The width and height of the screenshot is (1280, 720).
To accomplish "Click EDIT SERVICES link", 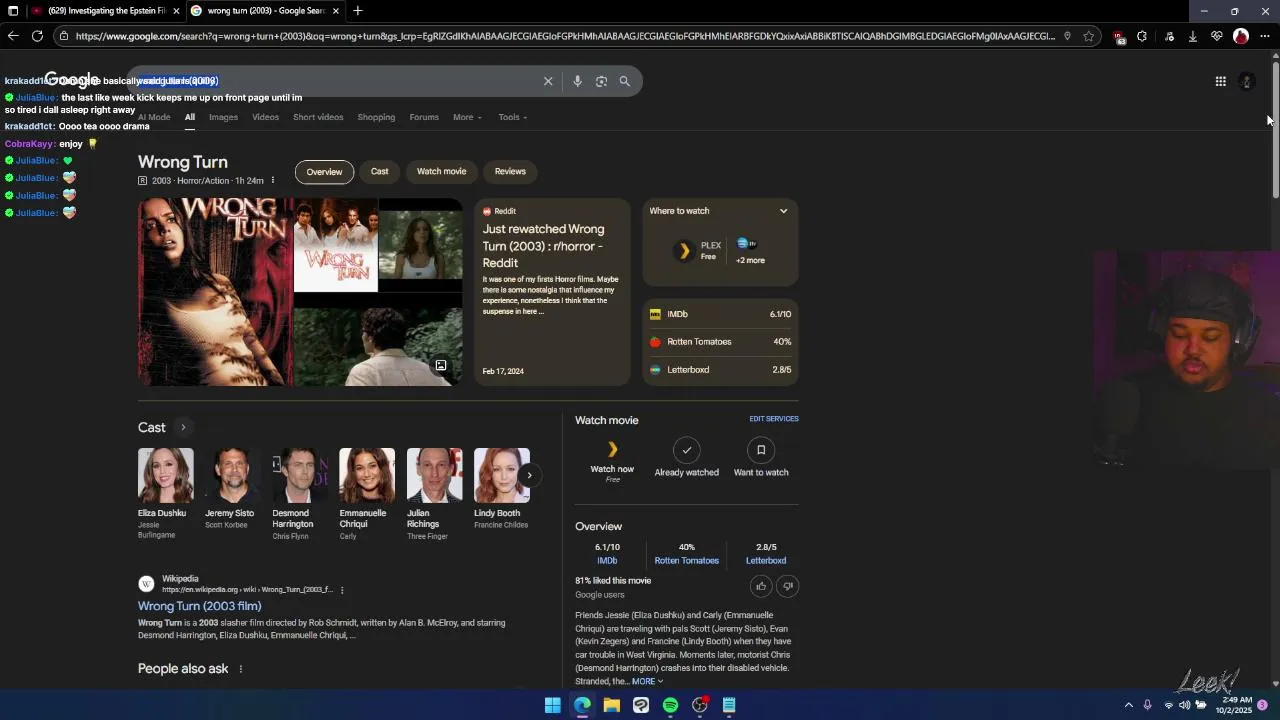I will [774, 419].
